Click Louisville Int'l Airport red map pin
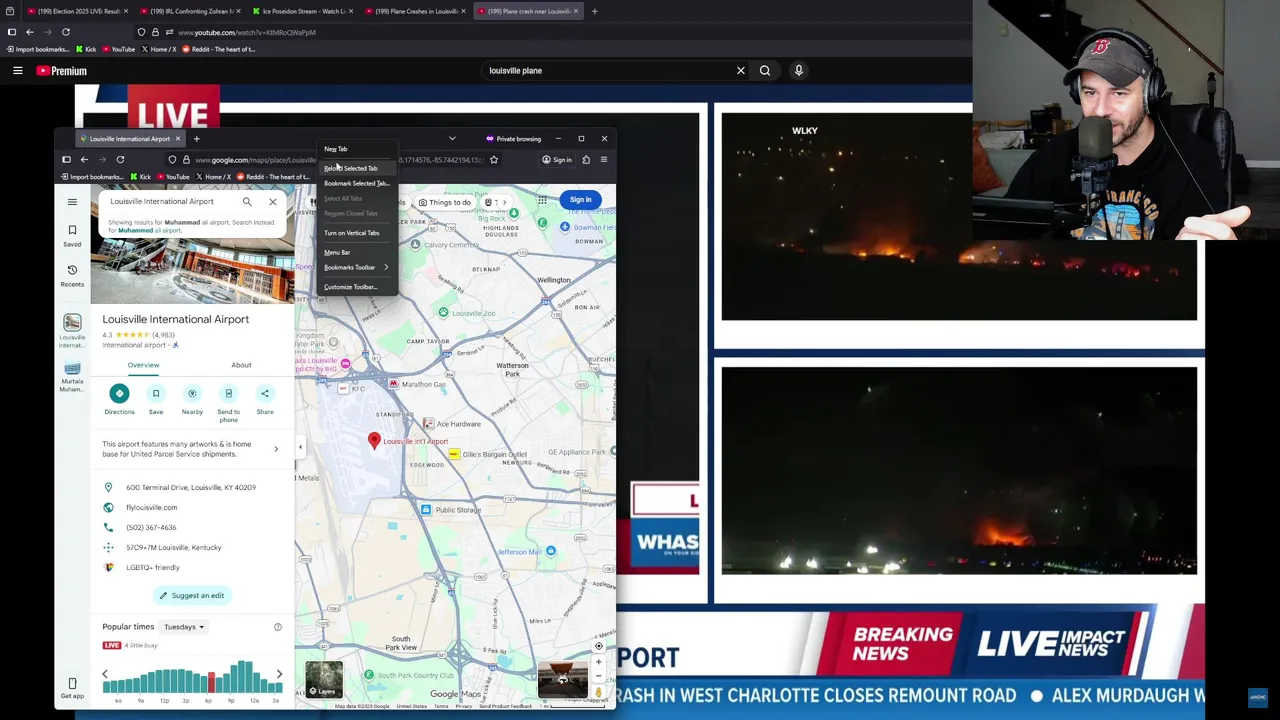The image size is (1280, 720). pos(374,440)
